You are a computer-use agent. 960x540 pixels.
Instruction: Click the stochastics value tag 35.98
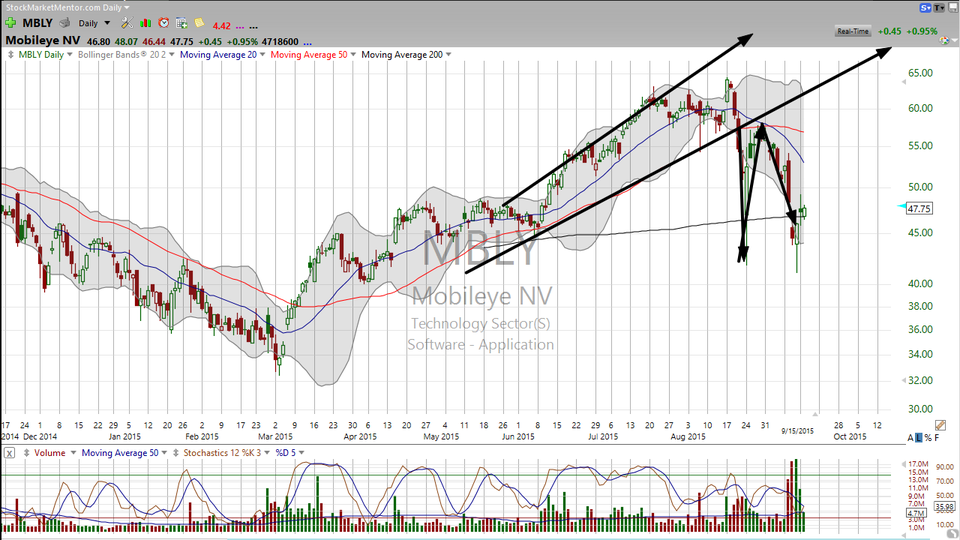click(x=945, y=507)
